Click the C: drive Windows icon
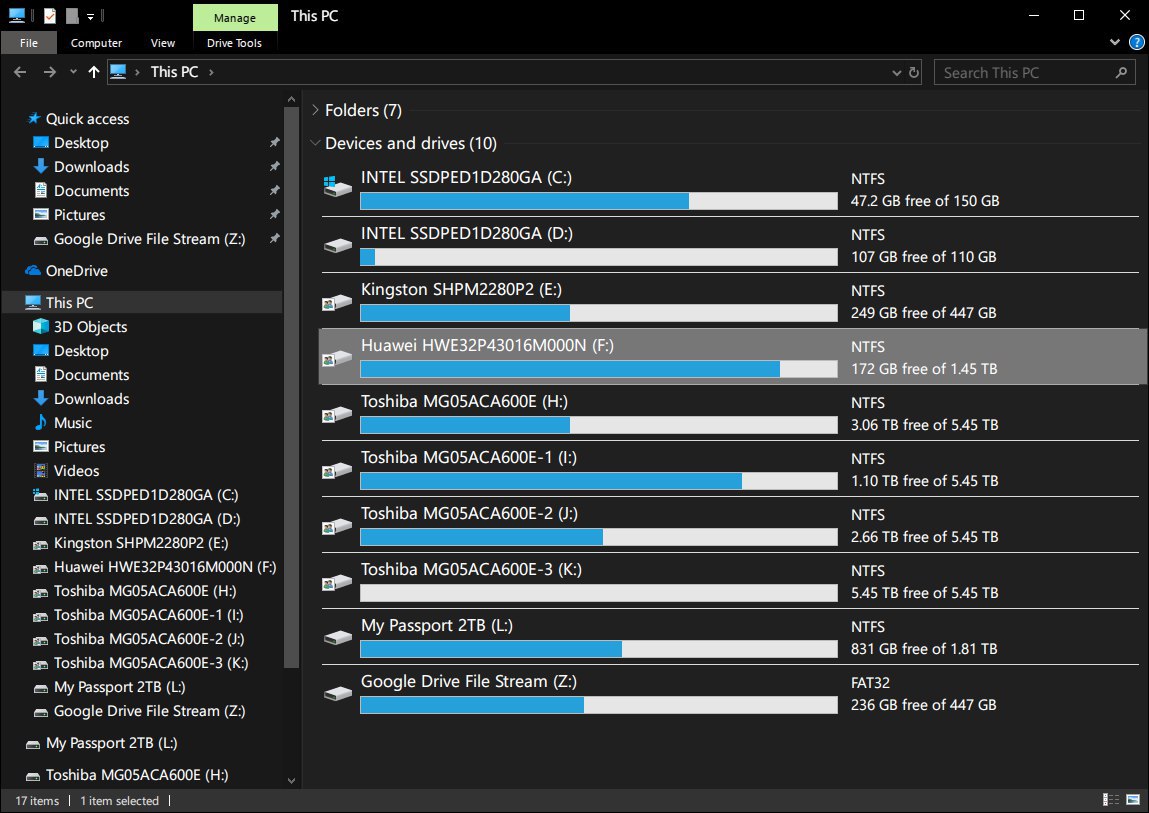 click(x=338, y=187)
